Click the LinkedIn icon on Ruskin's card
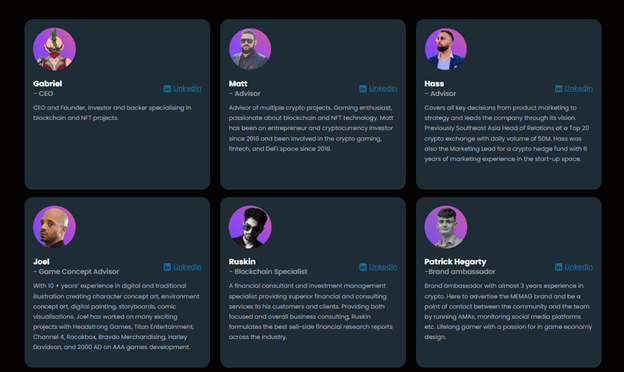 [x=363, y=267]
